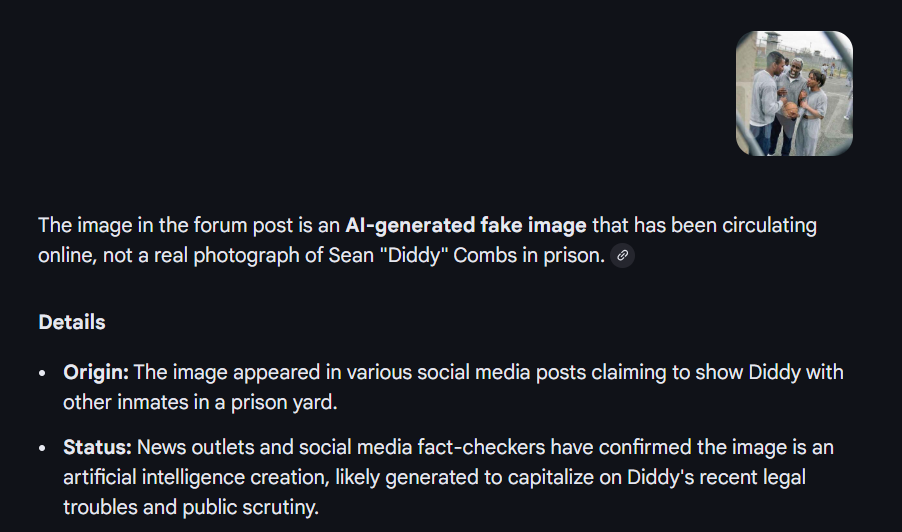Open the prison yard image thumbnail

(x=794, y=93)
